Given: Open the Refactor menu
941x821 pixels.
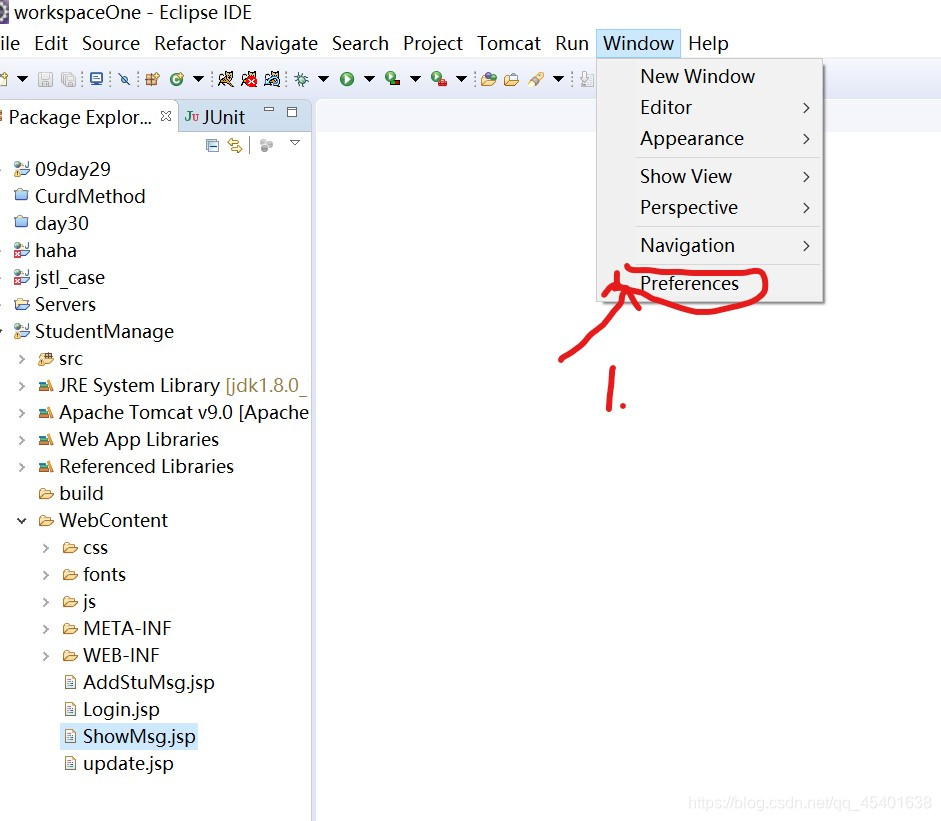Looking at the screenshot, I should (190, 43).
